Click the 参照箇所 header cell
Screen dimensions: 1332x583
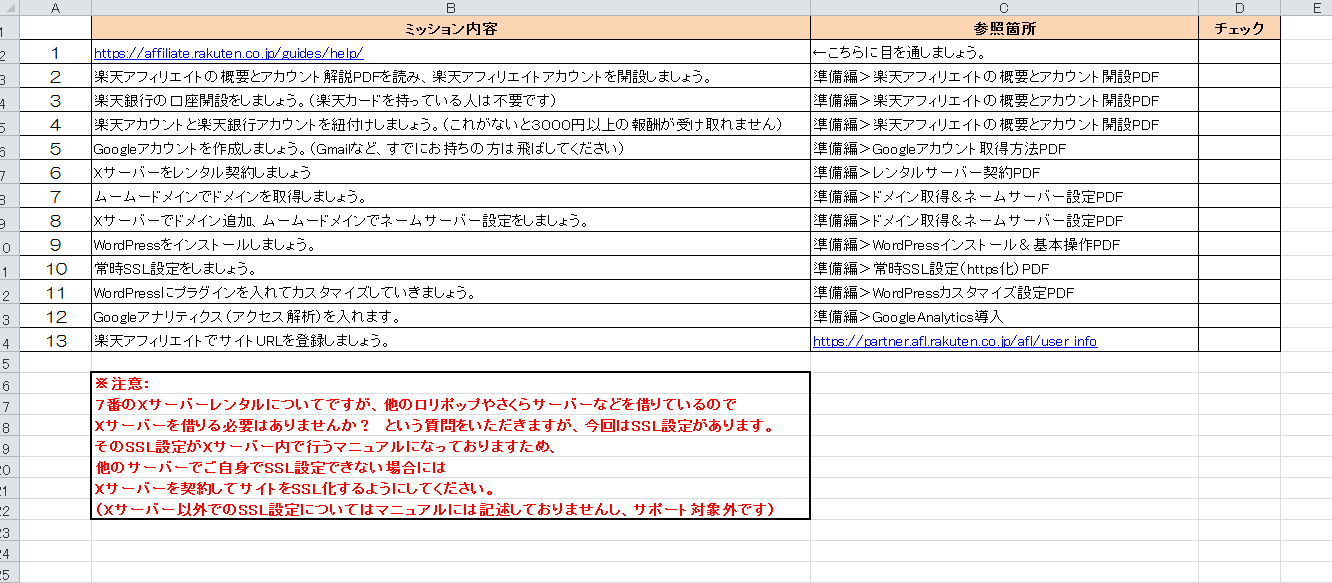[1004, 29]
